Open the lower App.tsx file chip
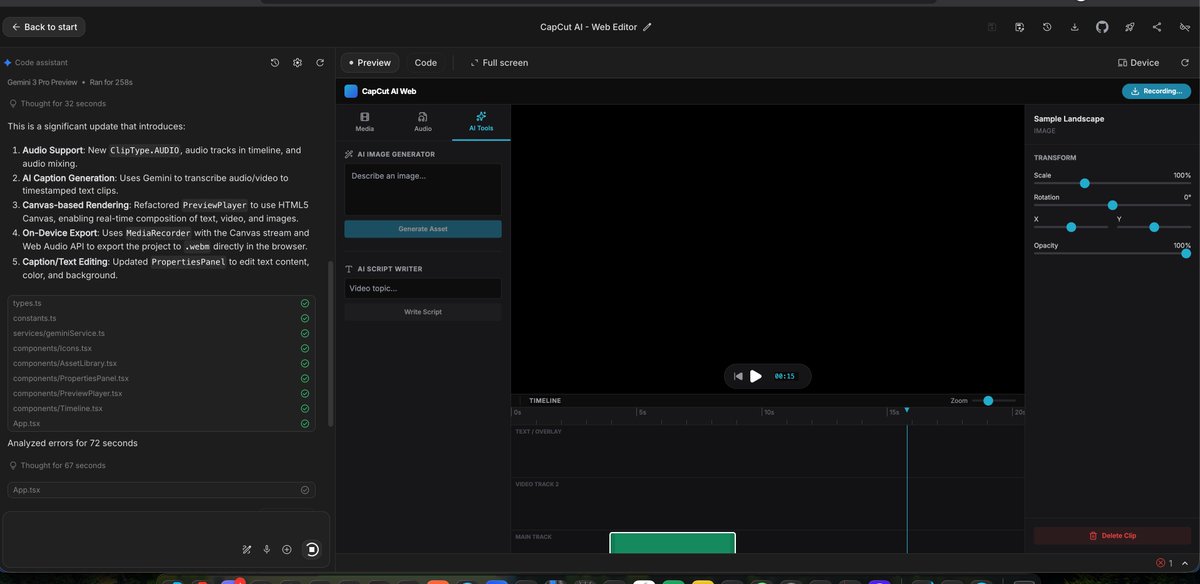Image resolution: width=1200 pixels, height=584 pixels. [161, 490]
